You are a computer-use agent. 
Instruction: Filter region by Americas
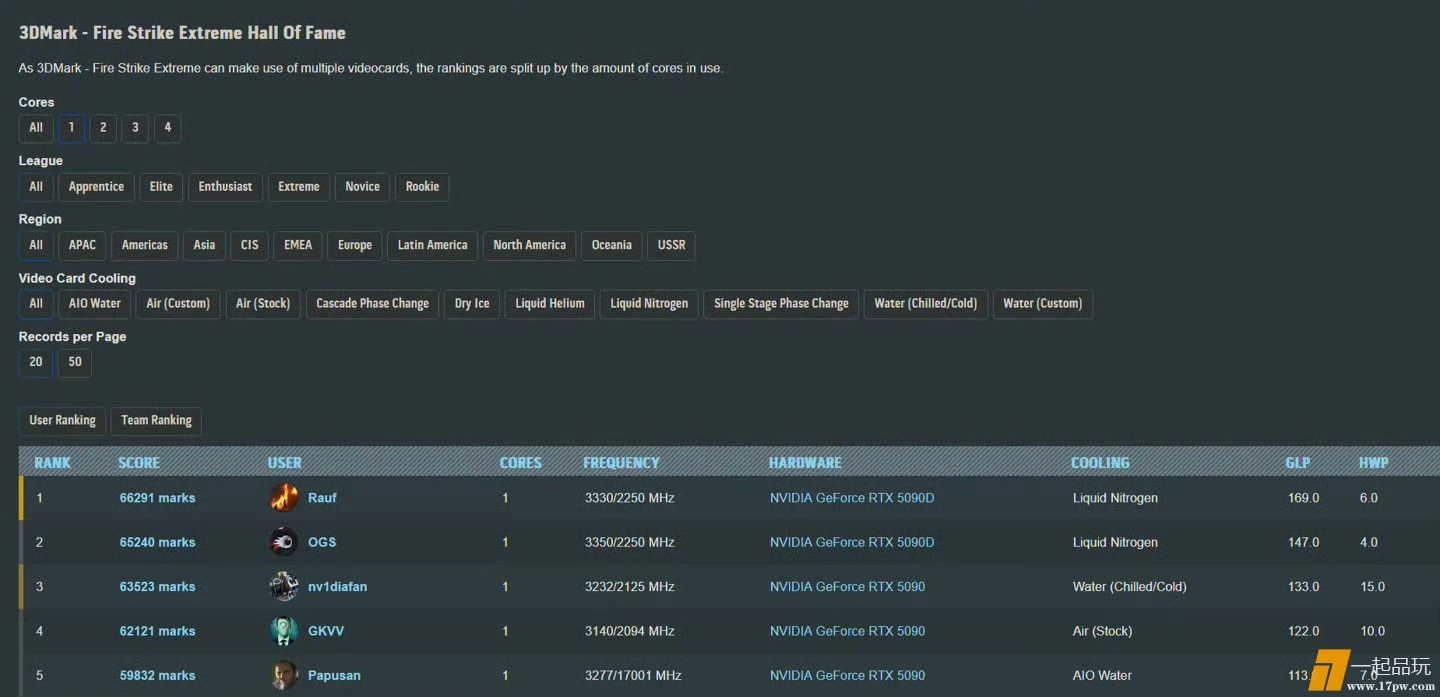click(x=145, y=245)
